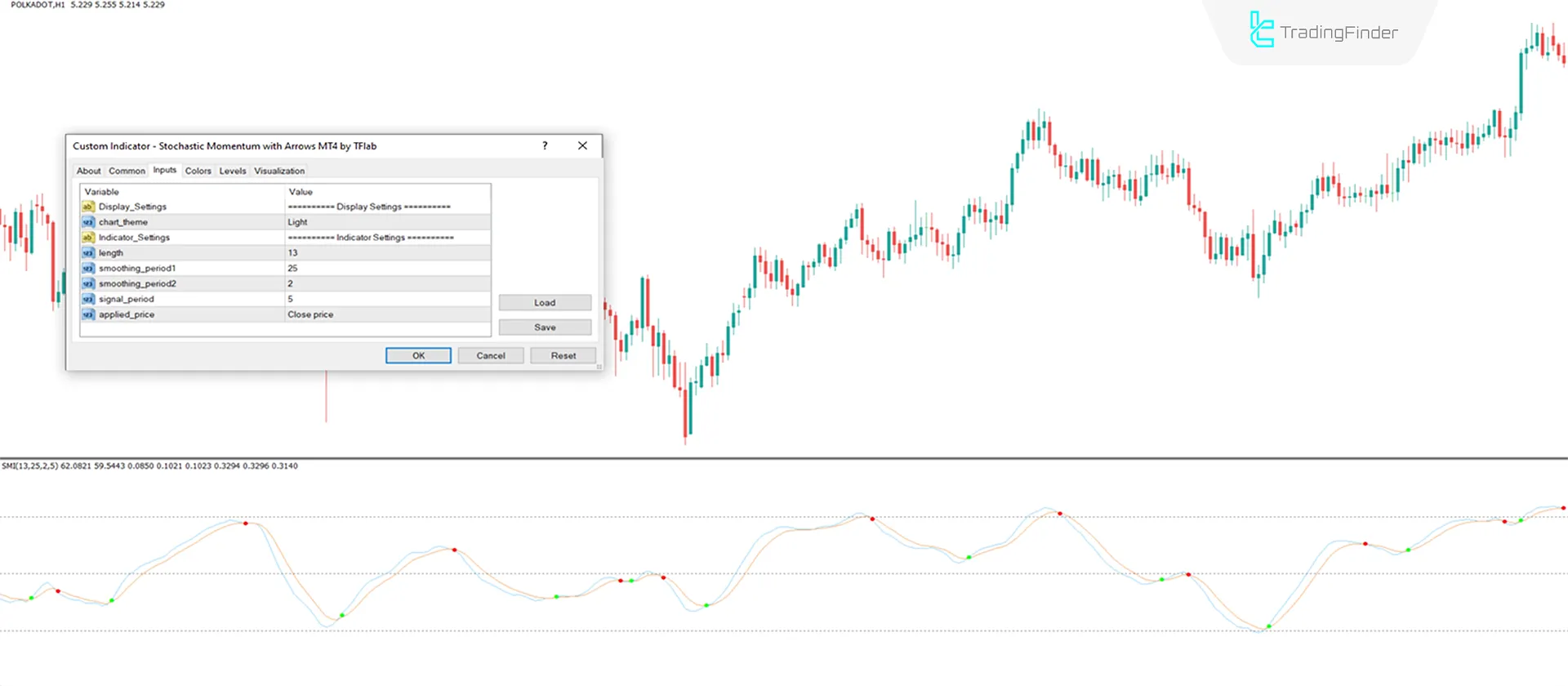The image size is (1568, 686).
Task: Open the dialog's question mark help
Action: (545, 145)
